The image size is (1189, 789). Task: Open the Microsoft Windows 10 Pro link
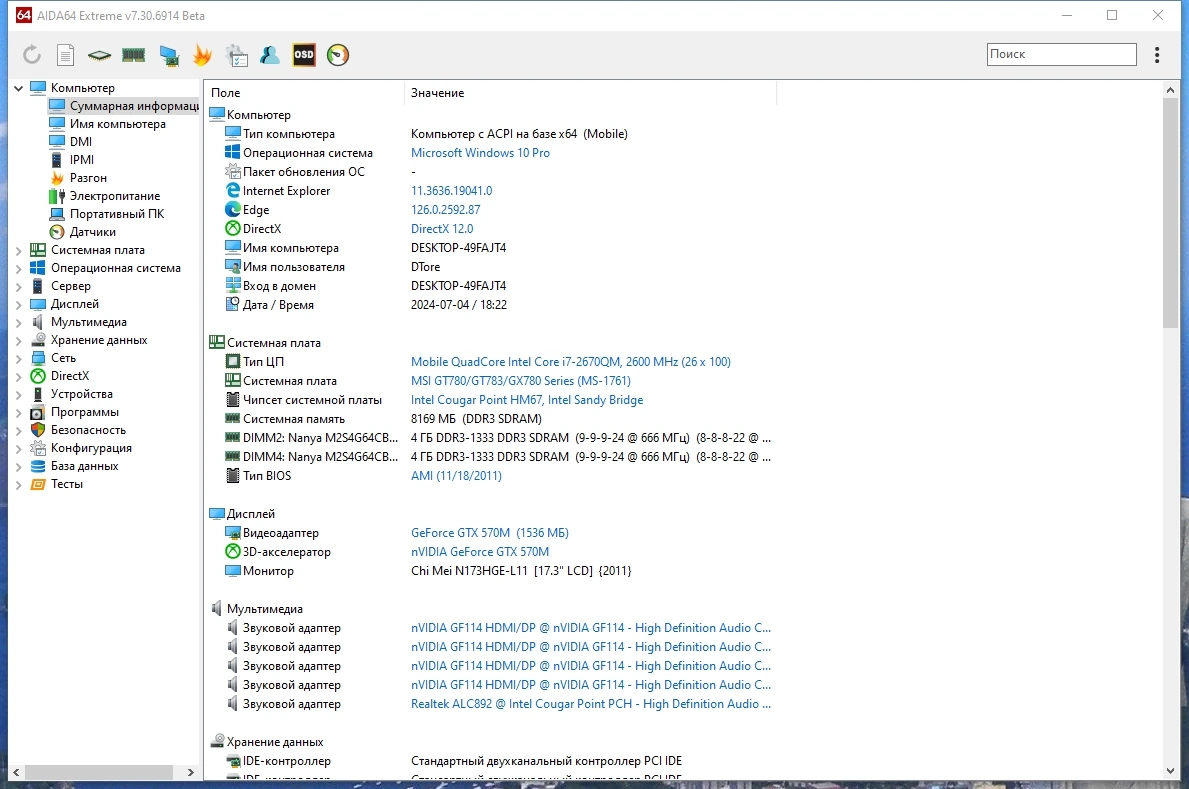pos(480,152)
